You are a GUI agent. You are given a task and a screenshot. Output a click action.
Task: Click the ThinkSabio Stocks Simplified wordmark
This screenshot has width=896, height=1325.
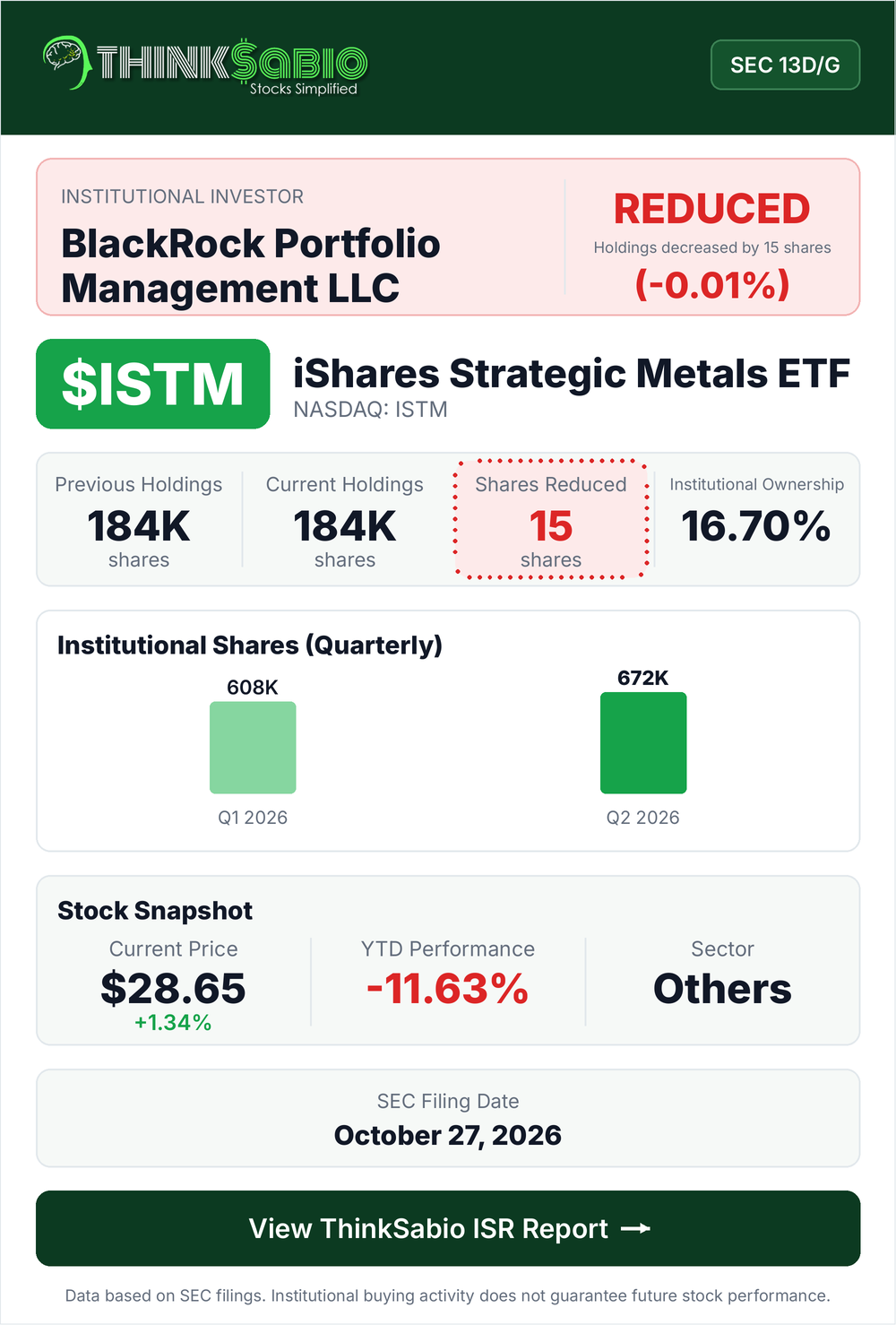click(x=231, y=67)
